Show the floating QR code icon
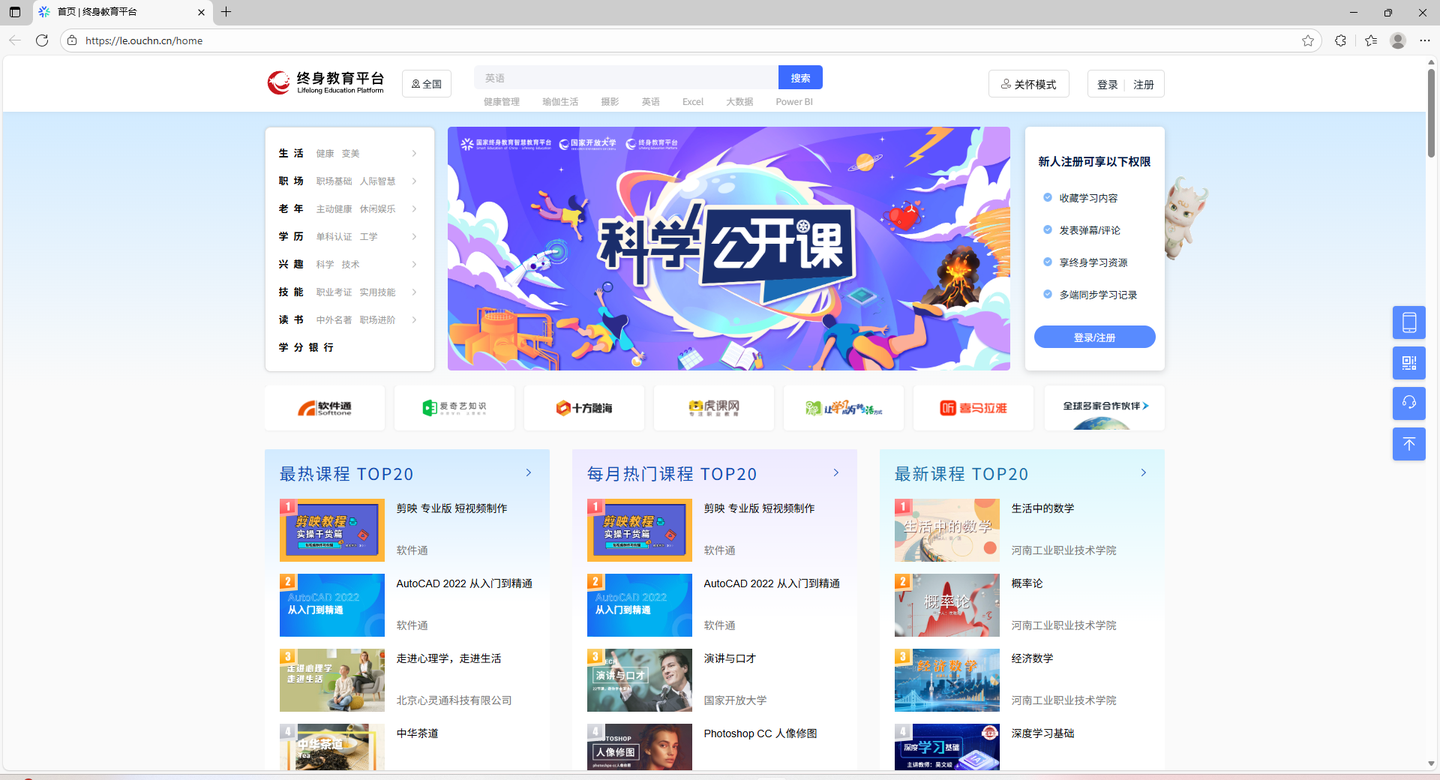This screenshot has width=1440, height=780. 1409,363
